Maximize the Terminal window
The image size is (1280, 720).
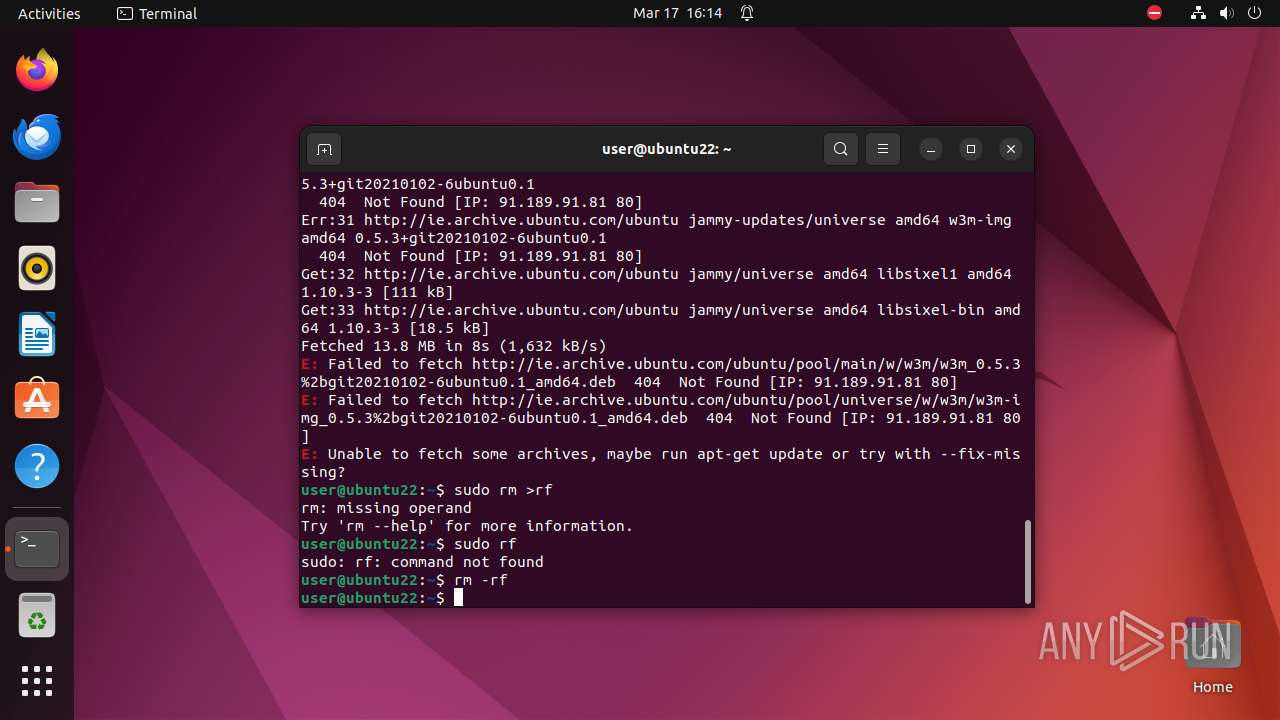click(x=971, y=149)
